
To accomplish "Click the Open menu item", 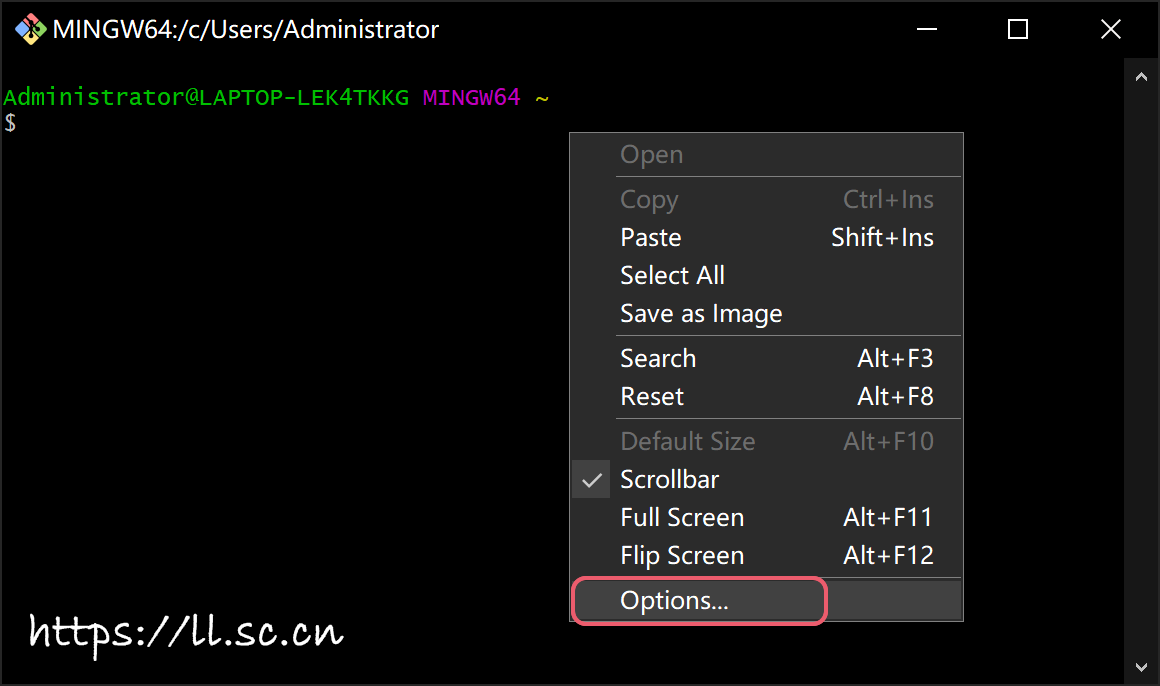I will (x=651, y=155).
